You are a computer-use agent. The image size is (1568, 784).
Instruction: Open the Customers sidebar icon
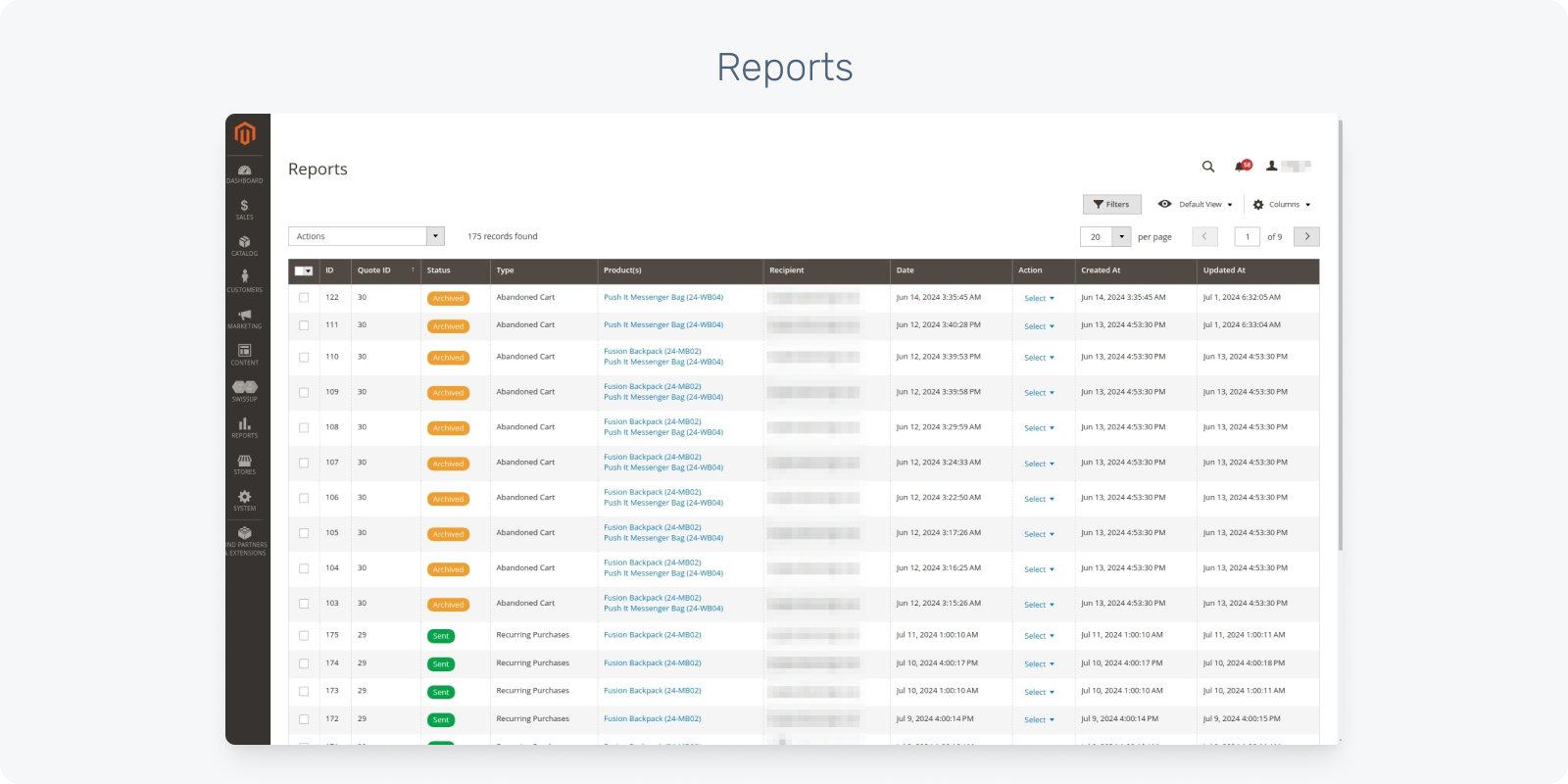coord(244,281)
